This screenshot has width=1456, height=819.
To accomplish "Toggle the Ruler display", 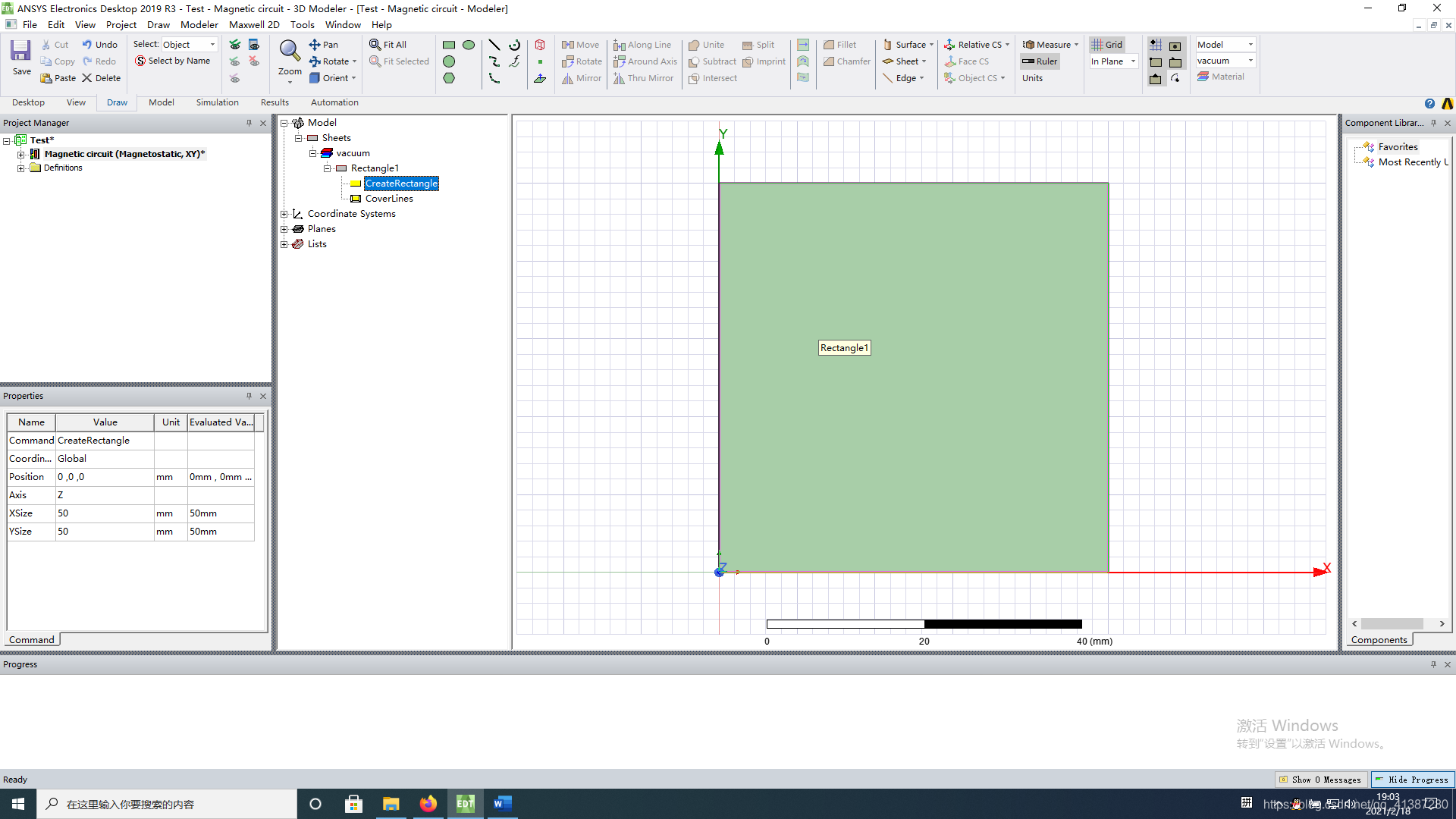I will pos(1040,61).
